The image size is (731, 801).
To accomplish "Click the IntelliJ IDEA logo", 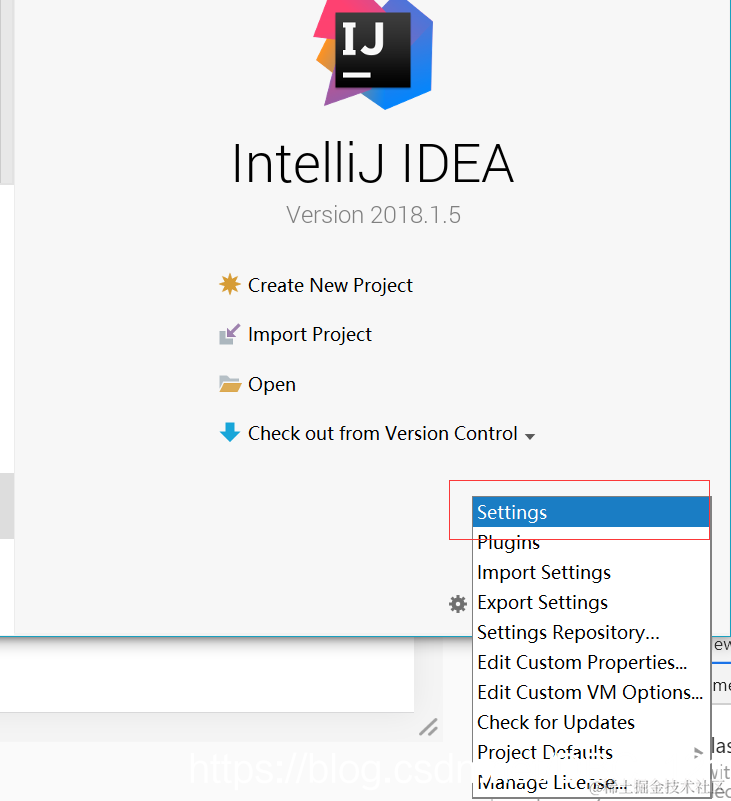I will tap(373, 53).
